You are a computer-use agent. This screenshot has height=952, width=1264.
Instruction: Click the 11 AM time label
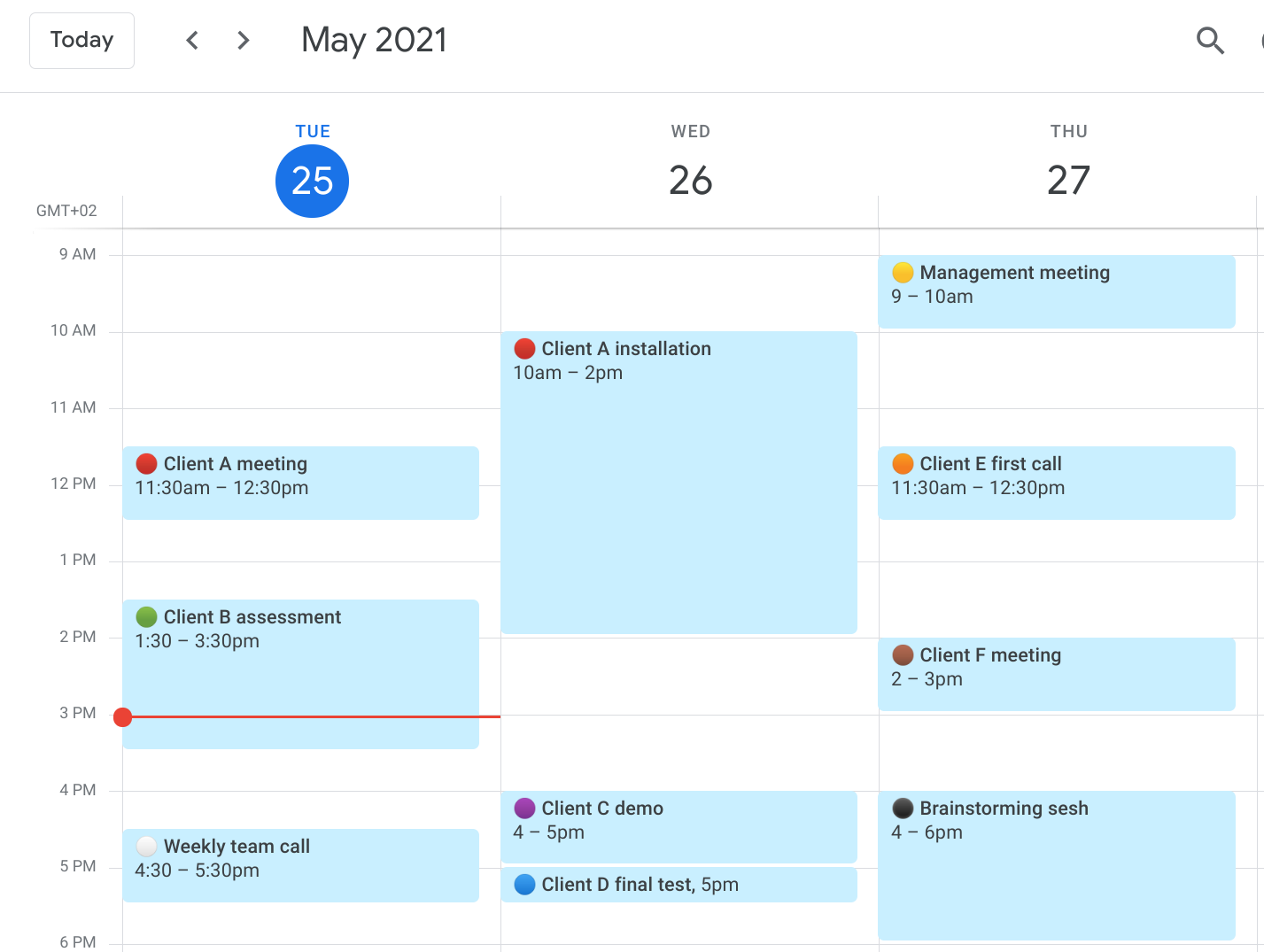74,407
